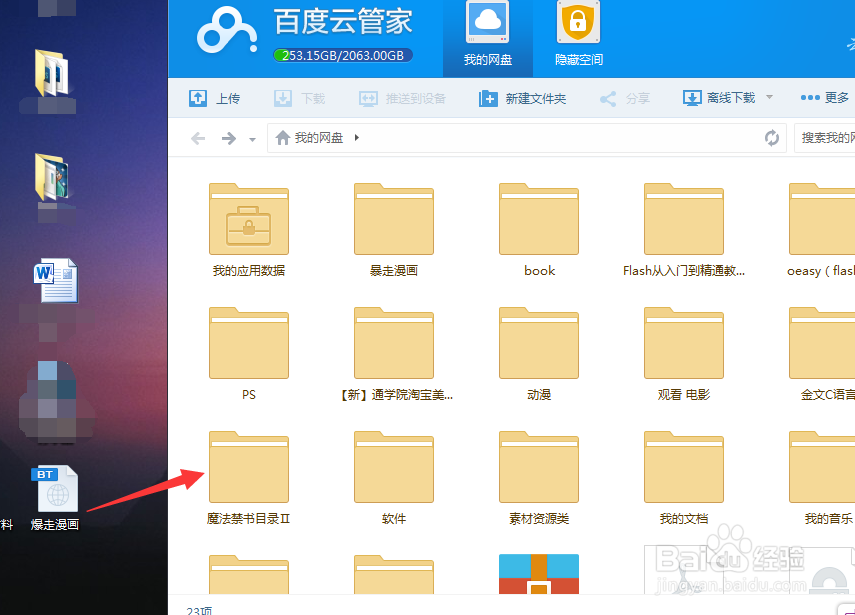Click the 软件 folder label

coord(394,518)
